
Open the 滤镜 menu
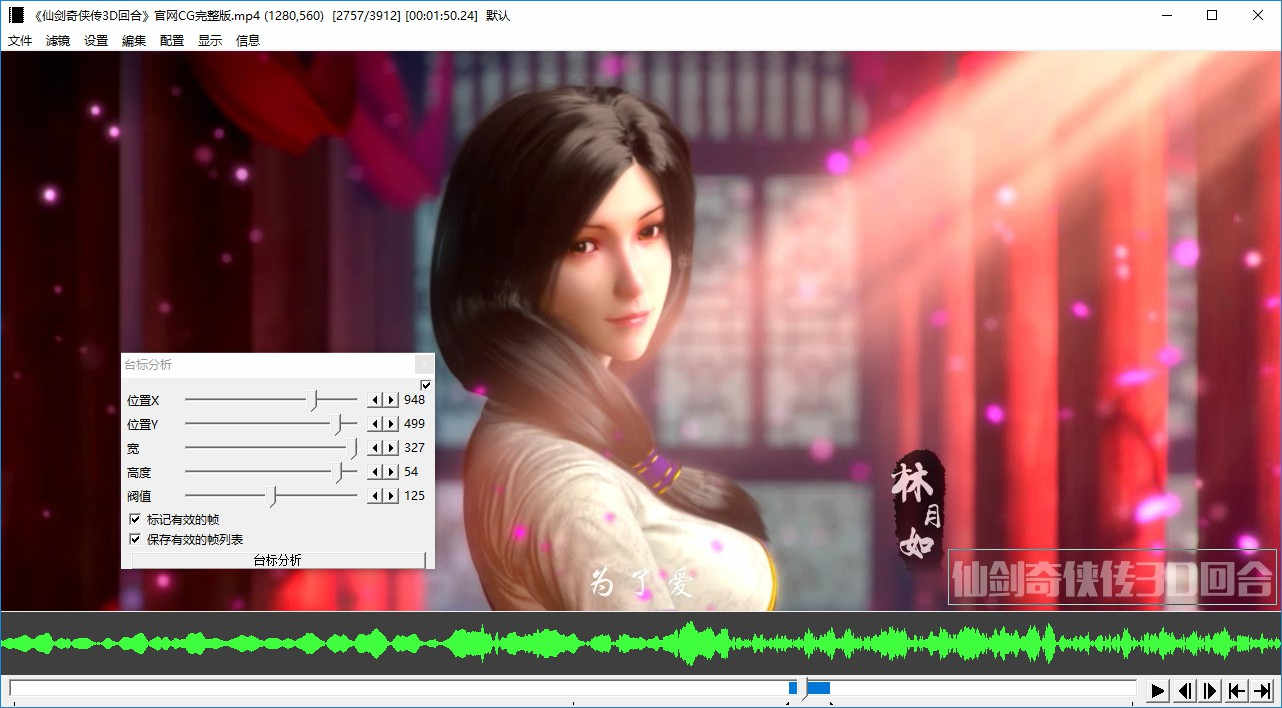[x=58, y=41]
